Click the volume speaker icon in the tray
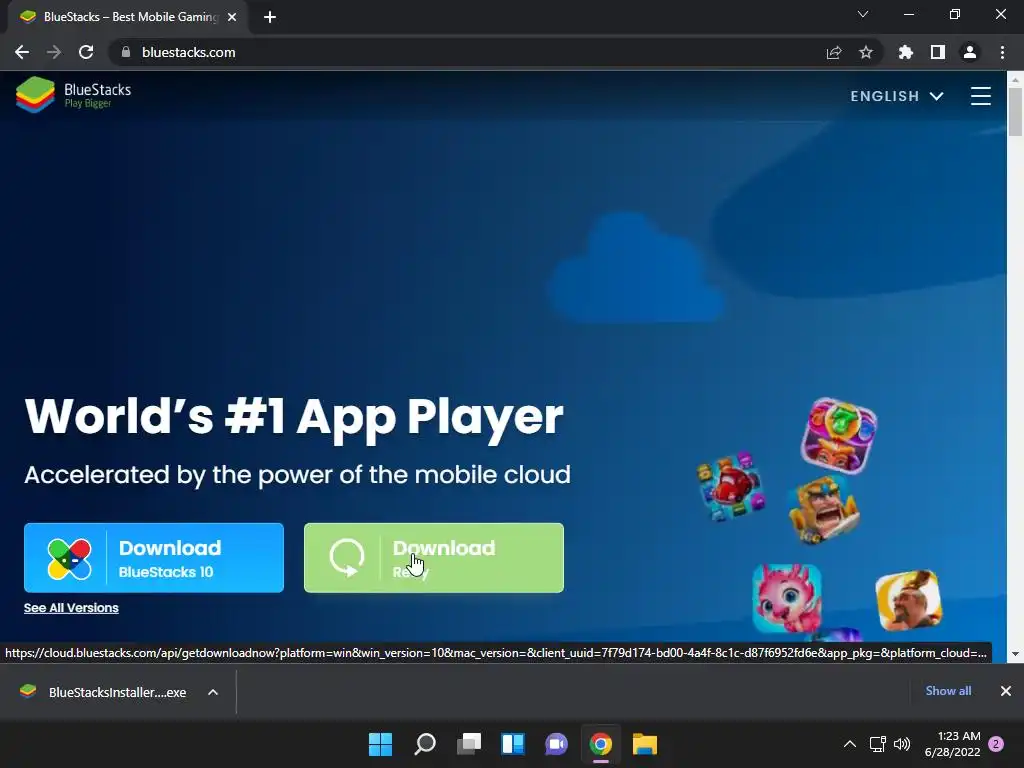The width and height of the screenshot is (1024, 768). click(x=902, y=744)
